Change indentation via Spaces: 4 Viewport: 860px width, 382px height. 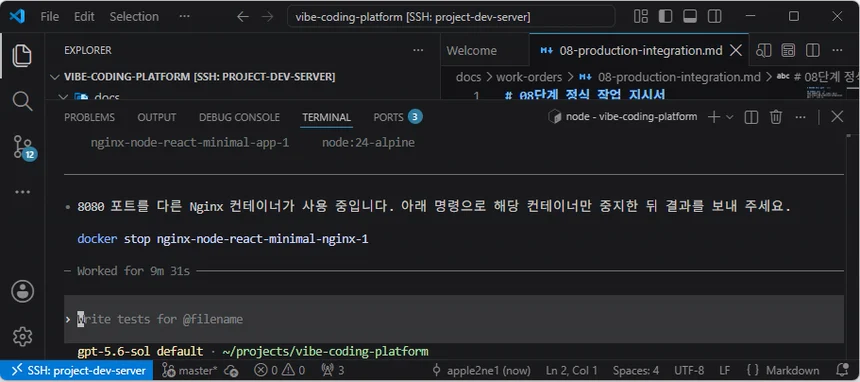pos(636,370)
